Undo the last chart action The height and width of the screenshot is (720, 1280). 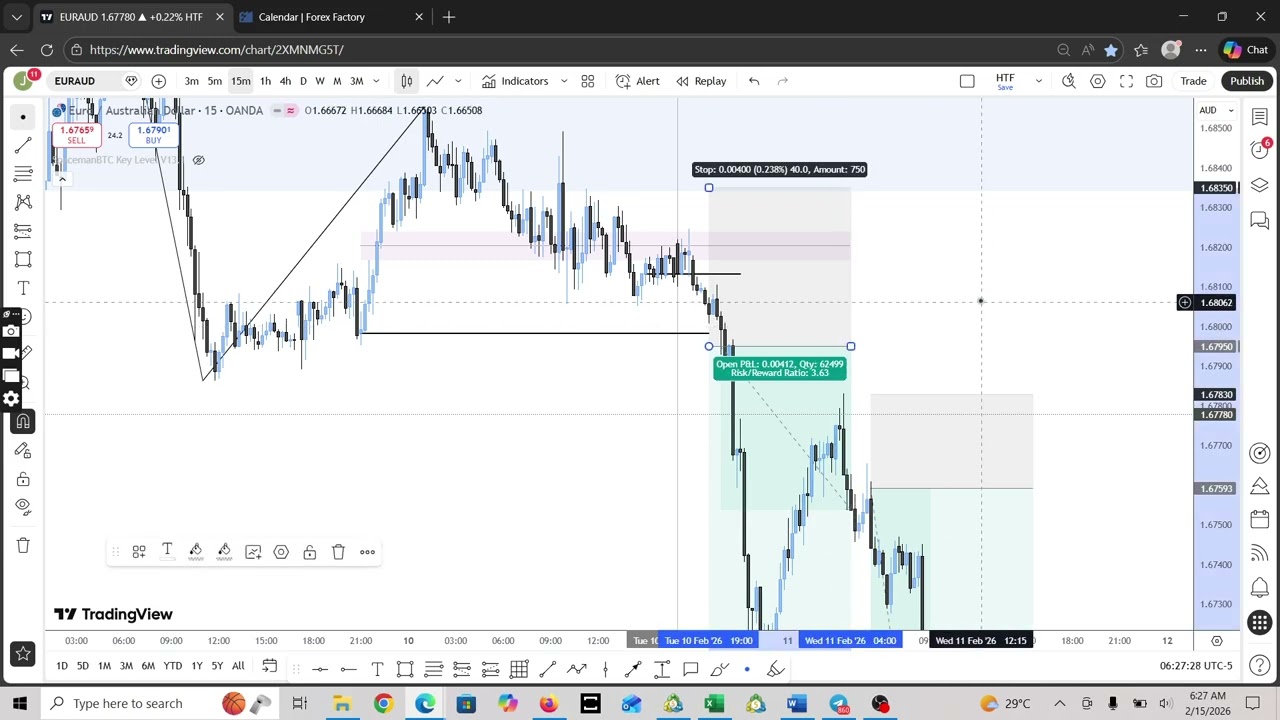pos(754,81)
